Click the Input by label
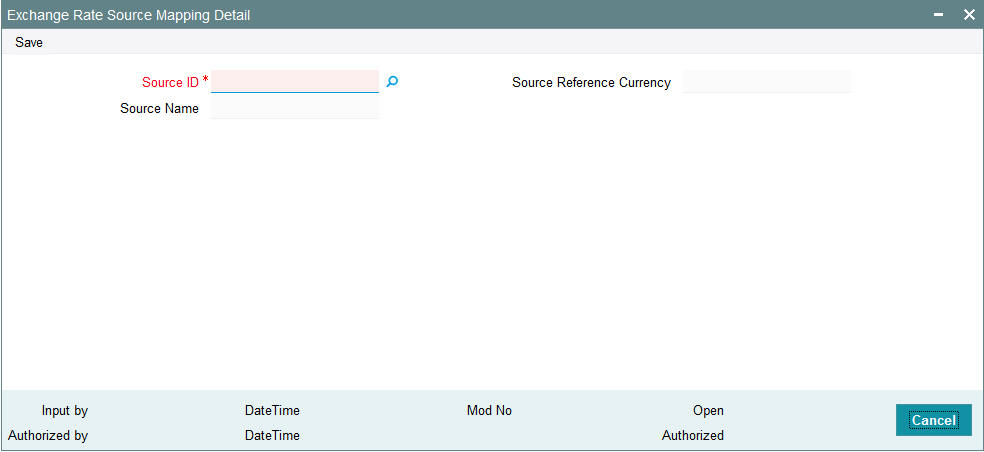This screenshot has width=984, height=452. [65, 411]
